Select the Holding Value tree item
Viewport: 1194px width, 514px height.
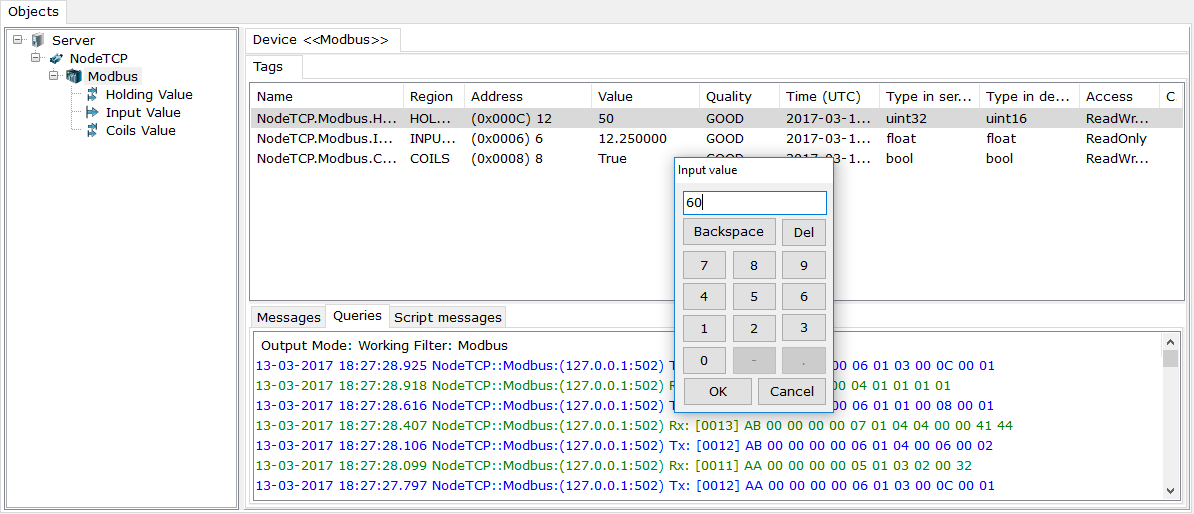tap(149, 94)
